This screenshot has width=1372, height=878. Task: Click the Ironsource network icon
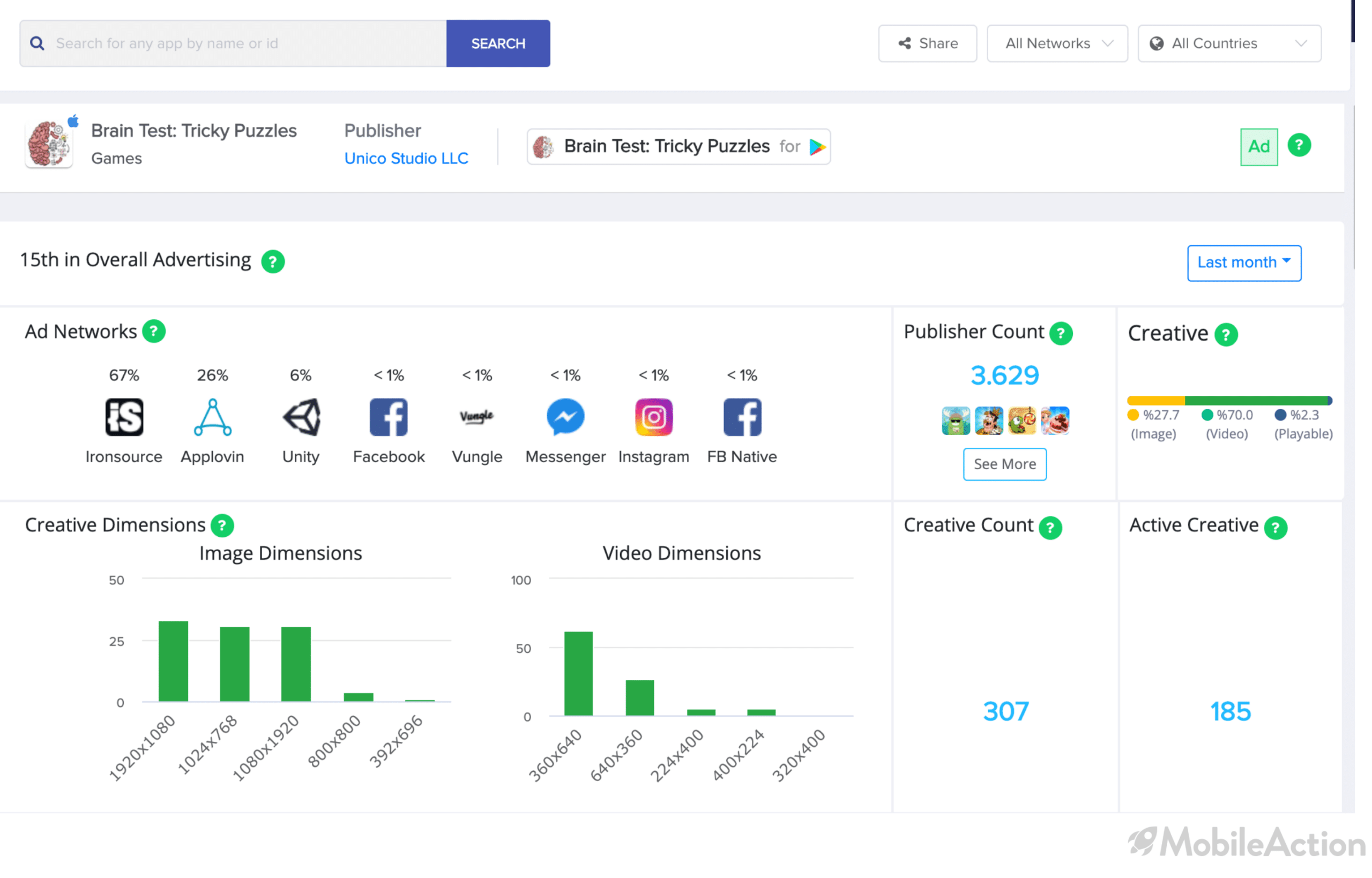click(x=124, y=417)
